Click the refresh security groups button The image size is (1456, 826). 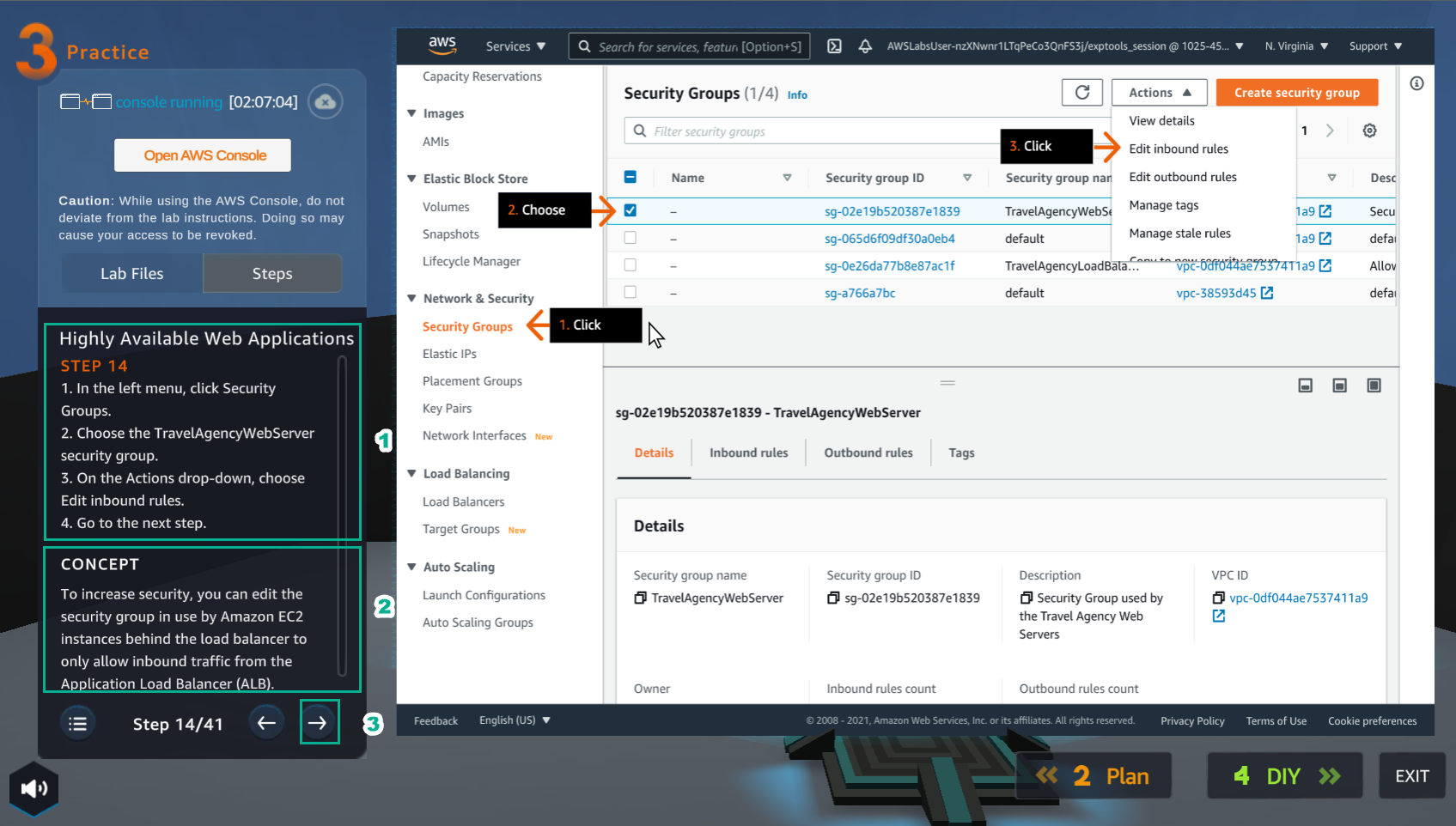tap(1082, 92)
